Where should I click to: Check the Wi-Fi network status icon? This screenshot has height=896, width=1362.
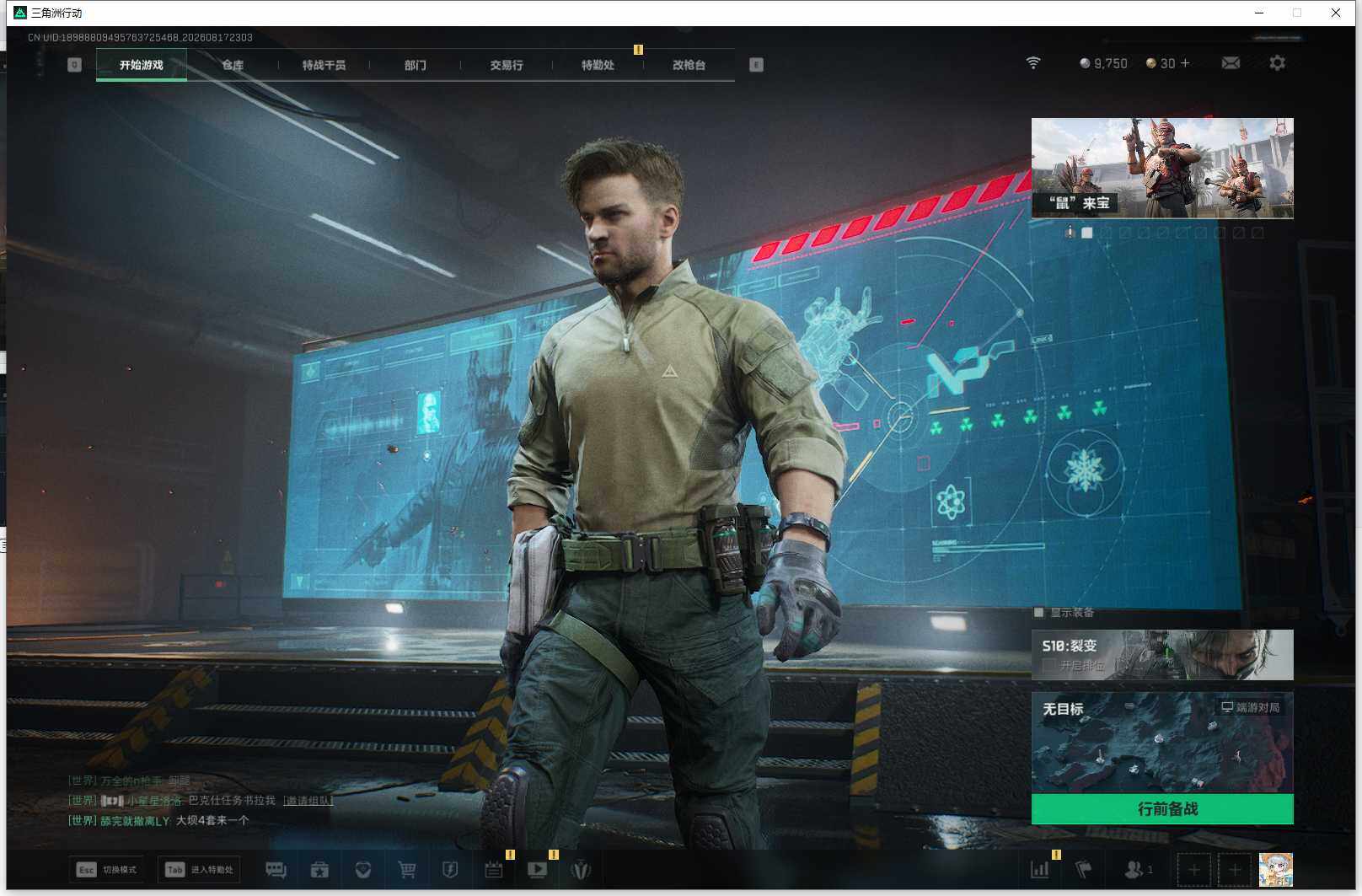coord(1033,63)
